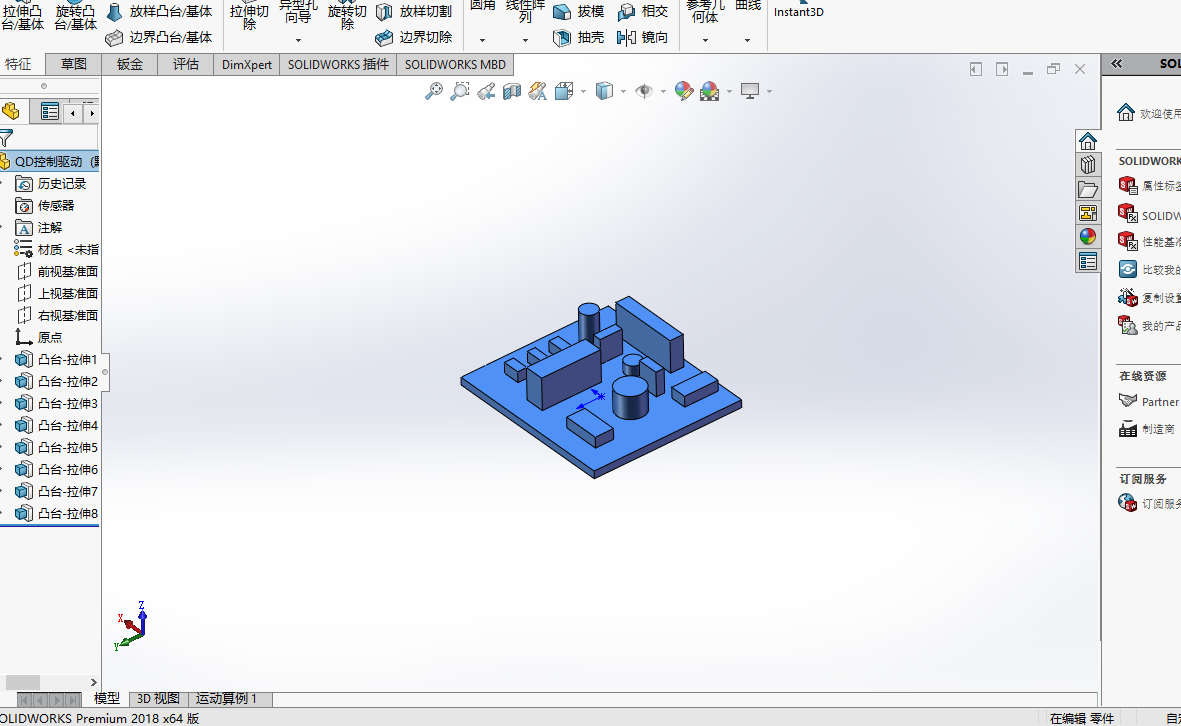Click the 镜向 mirror tool
This screenshot has height=726, width=1181.
(642, 38)
